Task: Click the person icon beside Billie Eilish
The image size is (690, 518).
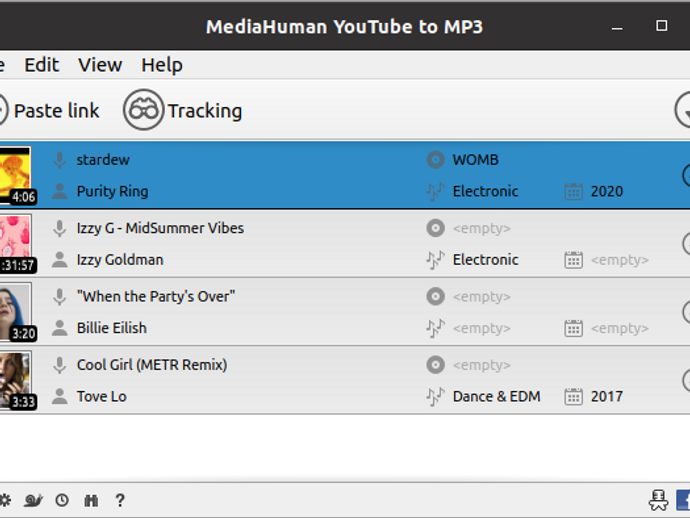Action: (x=59, y=328)
